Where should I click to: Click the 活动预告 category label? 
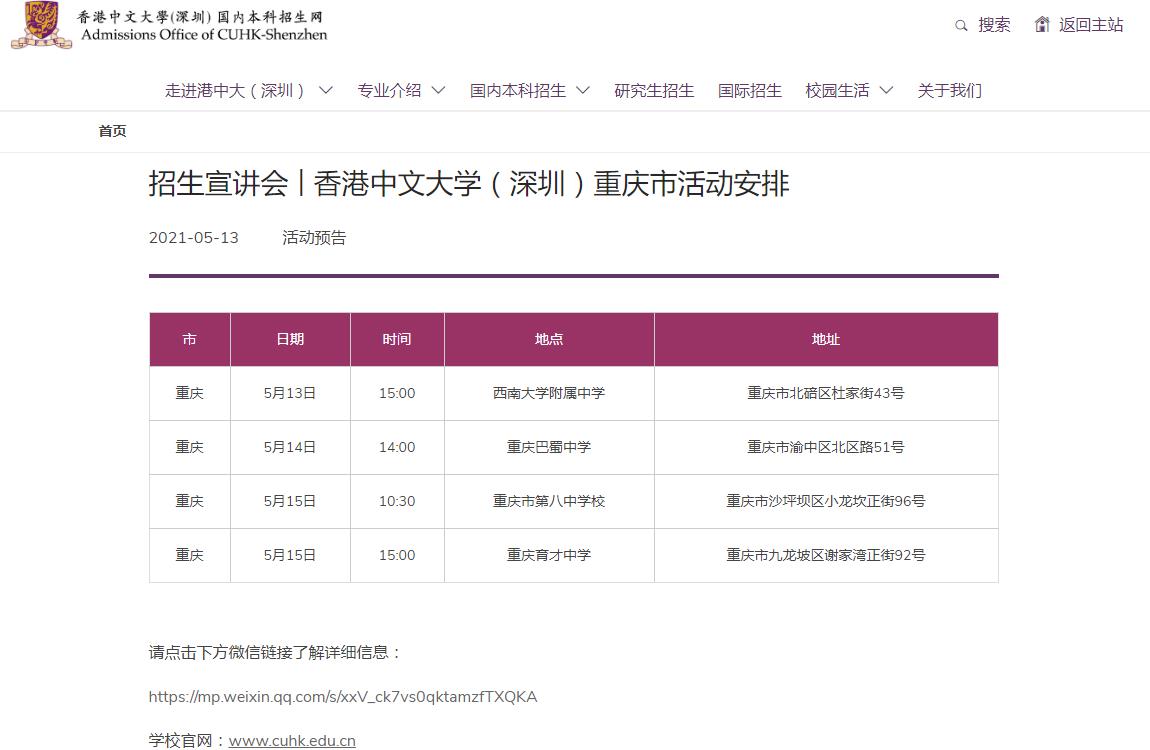314,238
